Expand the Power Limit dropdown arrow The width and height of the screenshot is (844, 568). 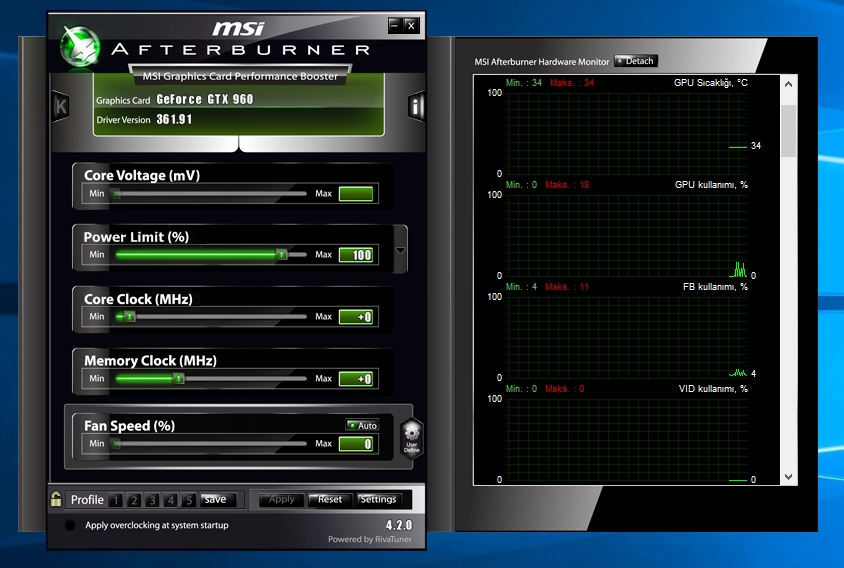click(x=400, y=250)
